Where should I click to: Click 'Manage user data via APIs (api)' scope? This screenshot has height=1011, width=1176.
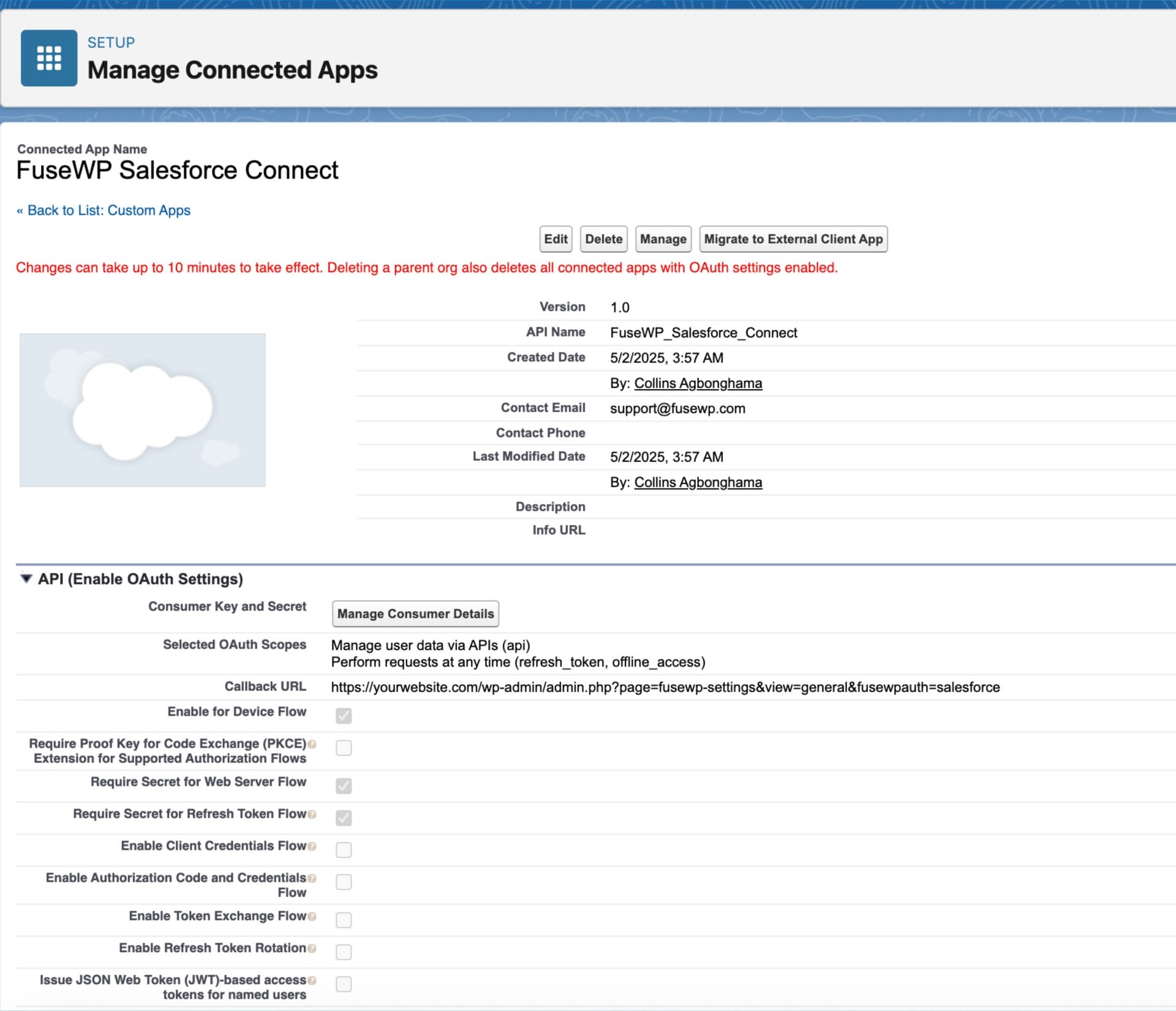pos(431,645)
